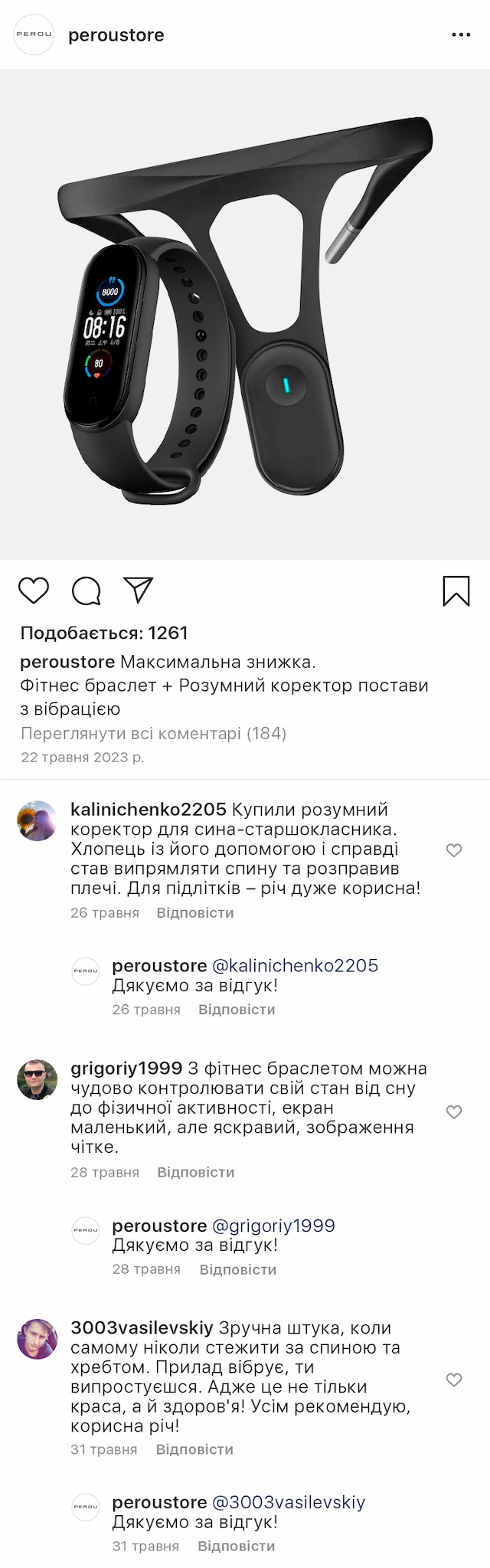Like 3003vasilevskiy's comment
The height and width of the screenshot is (1568, 490).
(x=454, y=1380)
